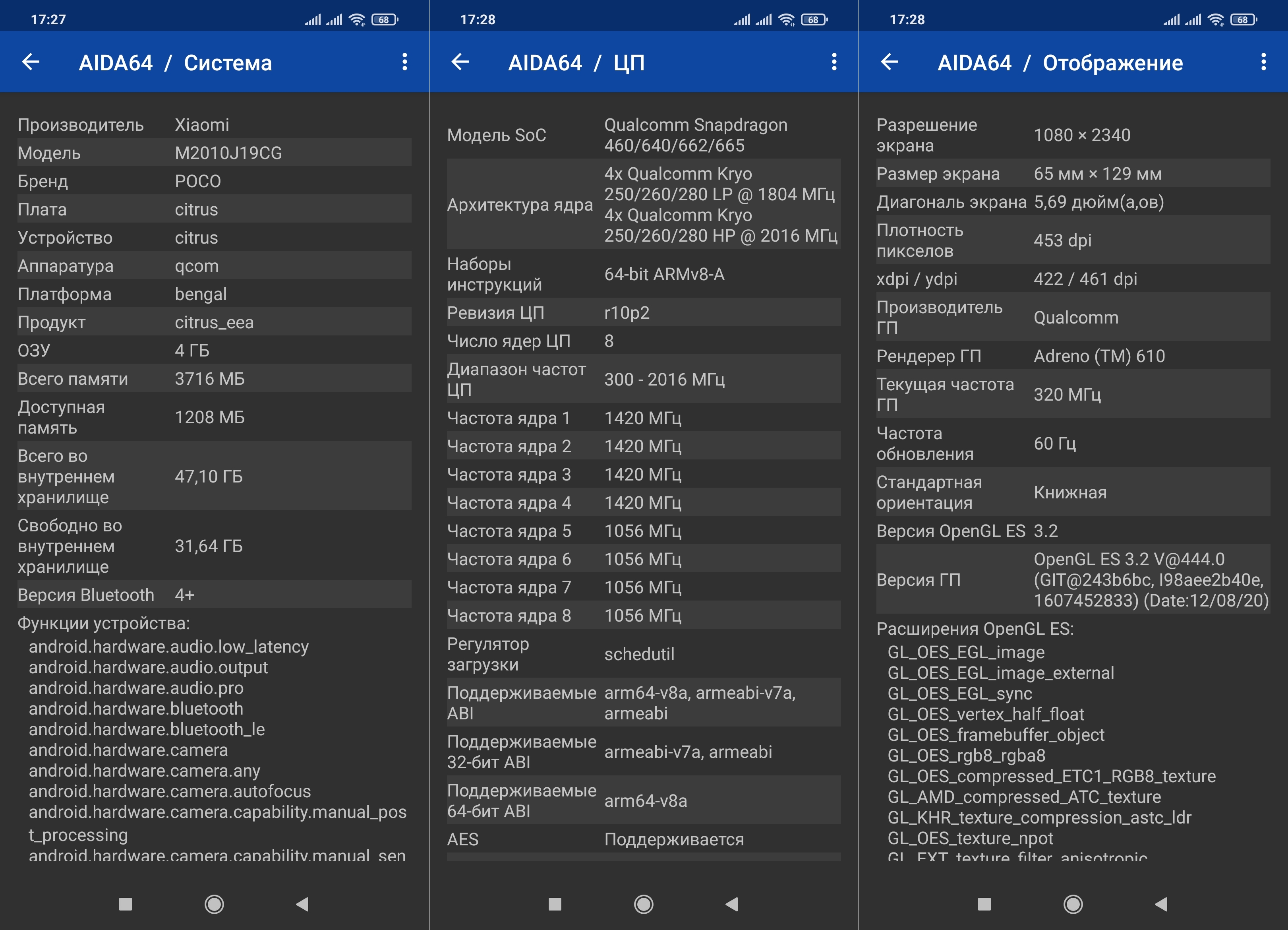This screenshot has width=1288, height=930.
Task: Select the 64-bit ARMv8-A instruction set row
Action: [x=644, y=274]
